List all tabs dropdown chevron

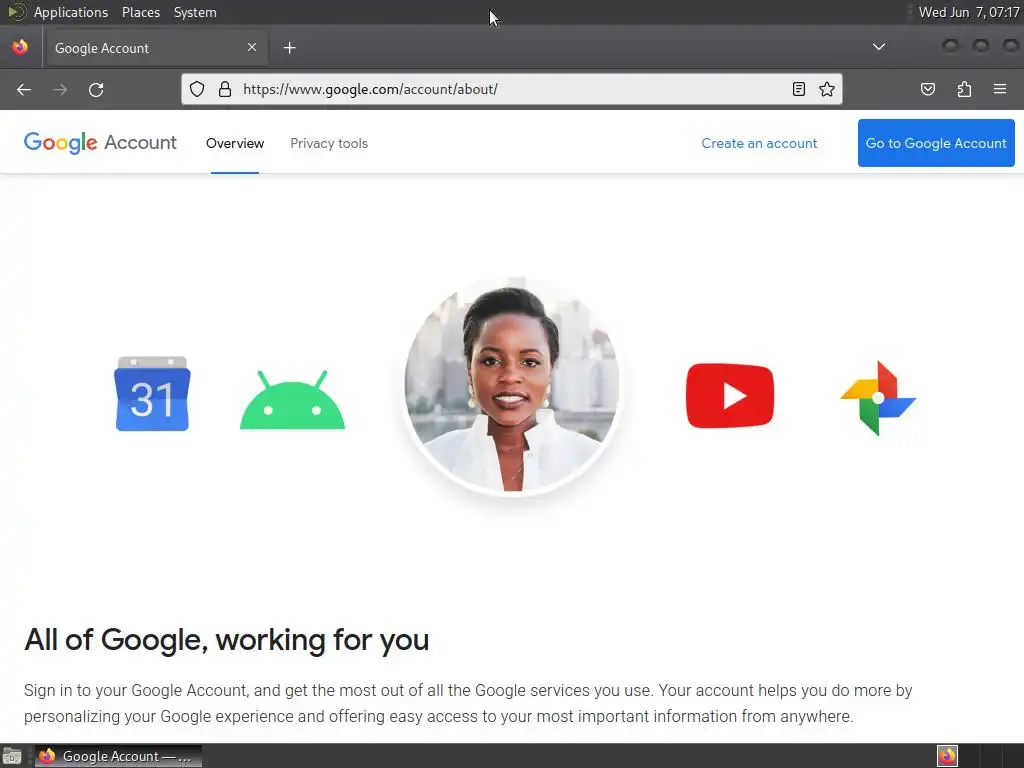point(879,47)
